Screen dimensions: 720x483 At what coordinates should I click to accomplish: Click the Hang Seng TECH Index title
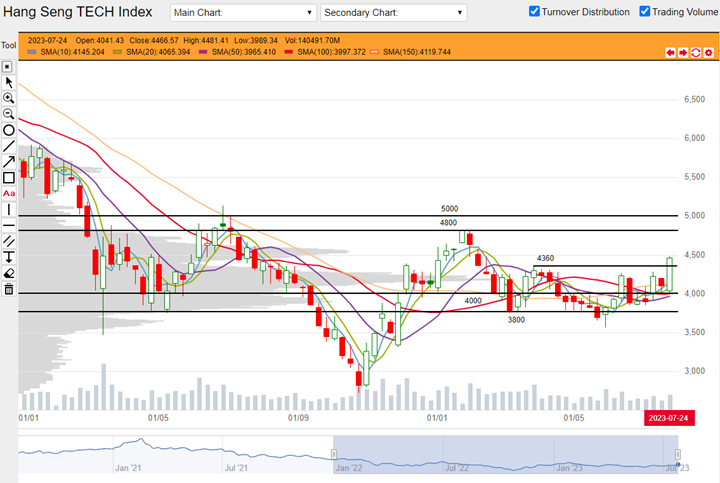click(x=78, y=12)
